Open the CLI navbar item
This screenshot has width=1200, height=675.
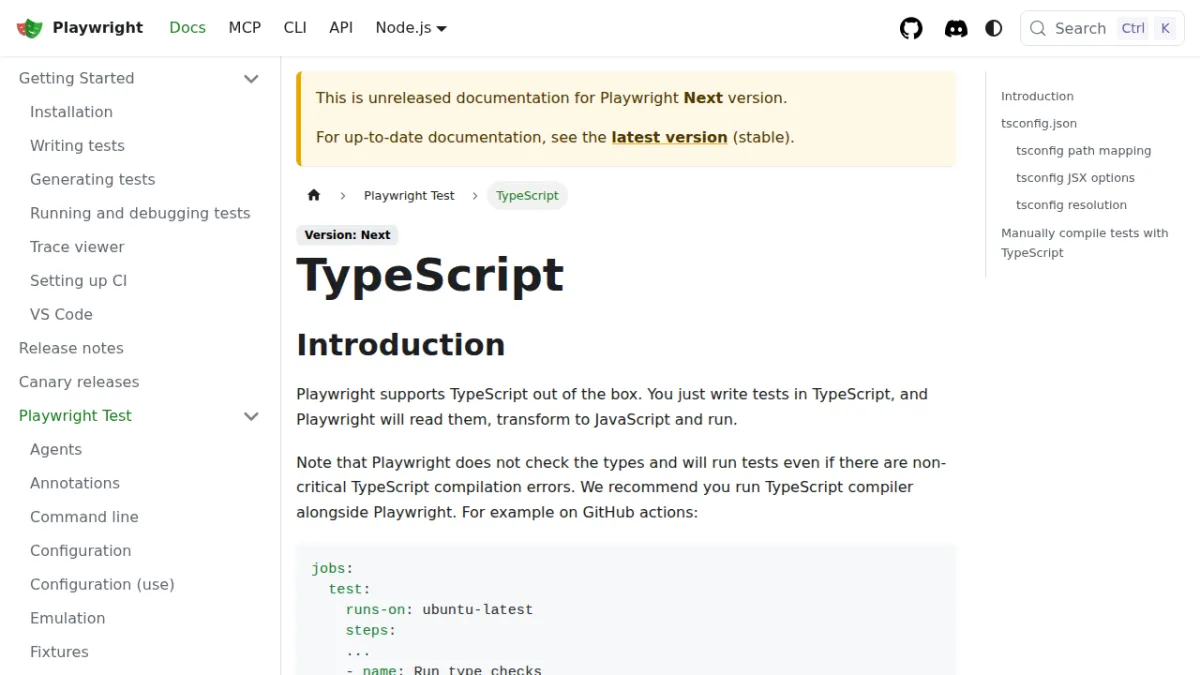pyautogui.click(x=295, y=28)
